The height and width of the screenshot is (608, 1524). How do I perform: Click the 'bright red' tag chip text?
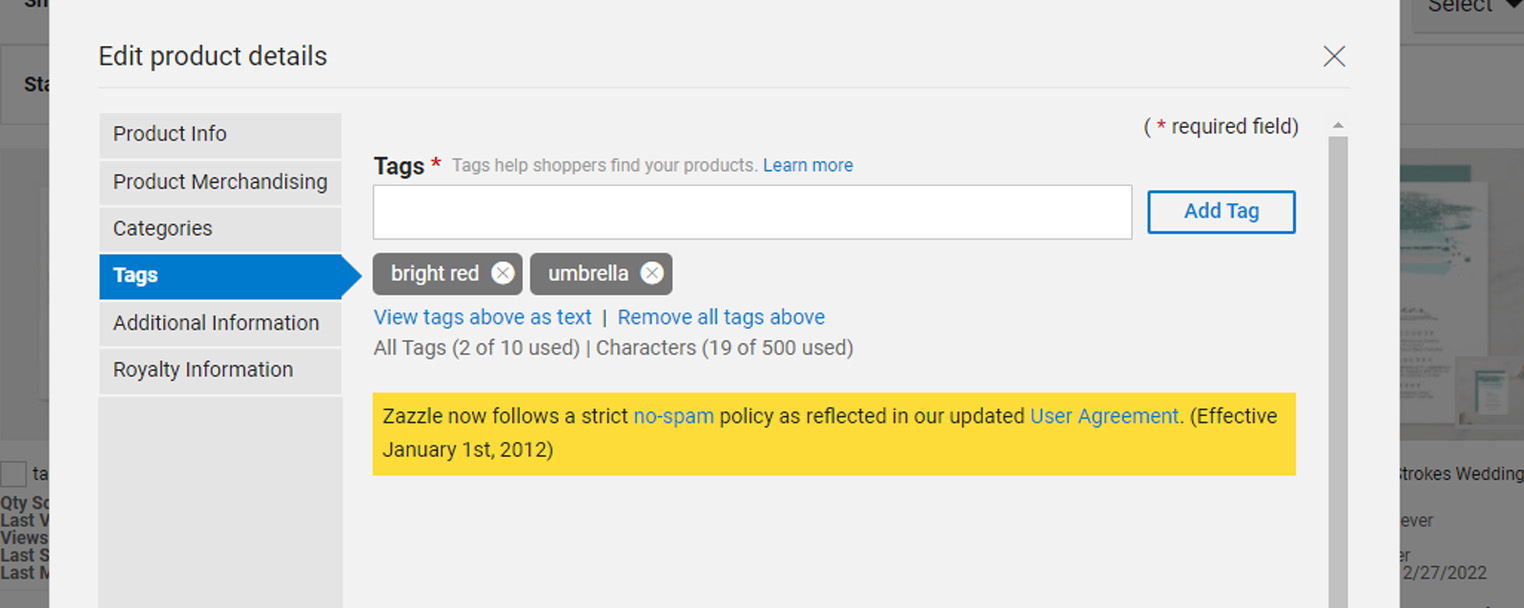(435, 274)
